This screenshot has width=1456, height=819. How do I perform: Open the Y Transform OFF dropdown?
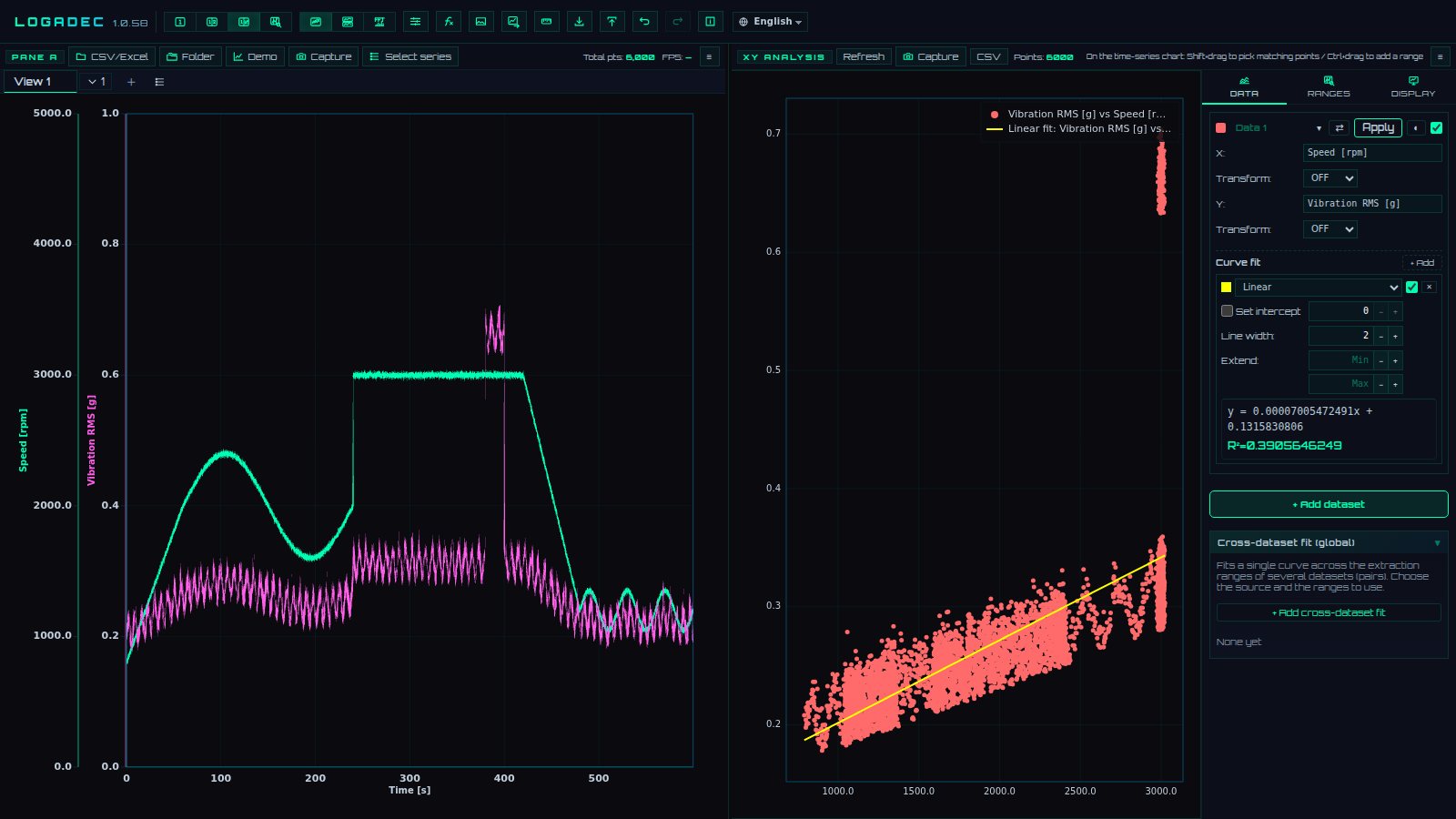pos(1330,229)
